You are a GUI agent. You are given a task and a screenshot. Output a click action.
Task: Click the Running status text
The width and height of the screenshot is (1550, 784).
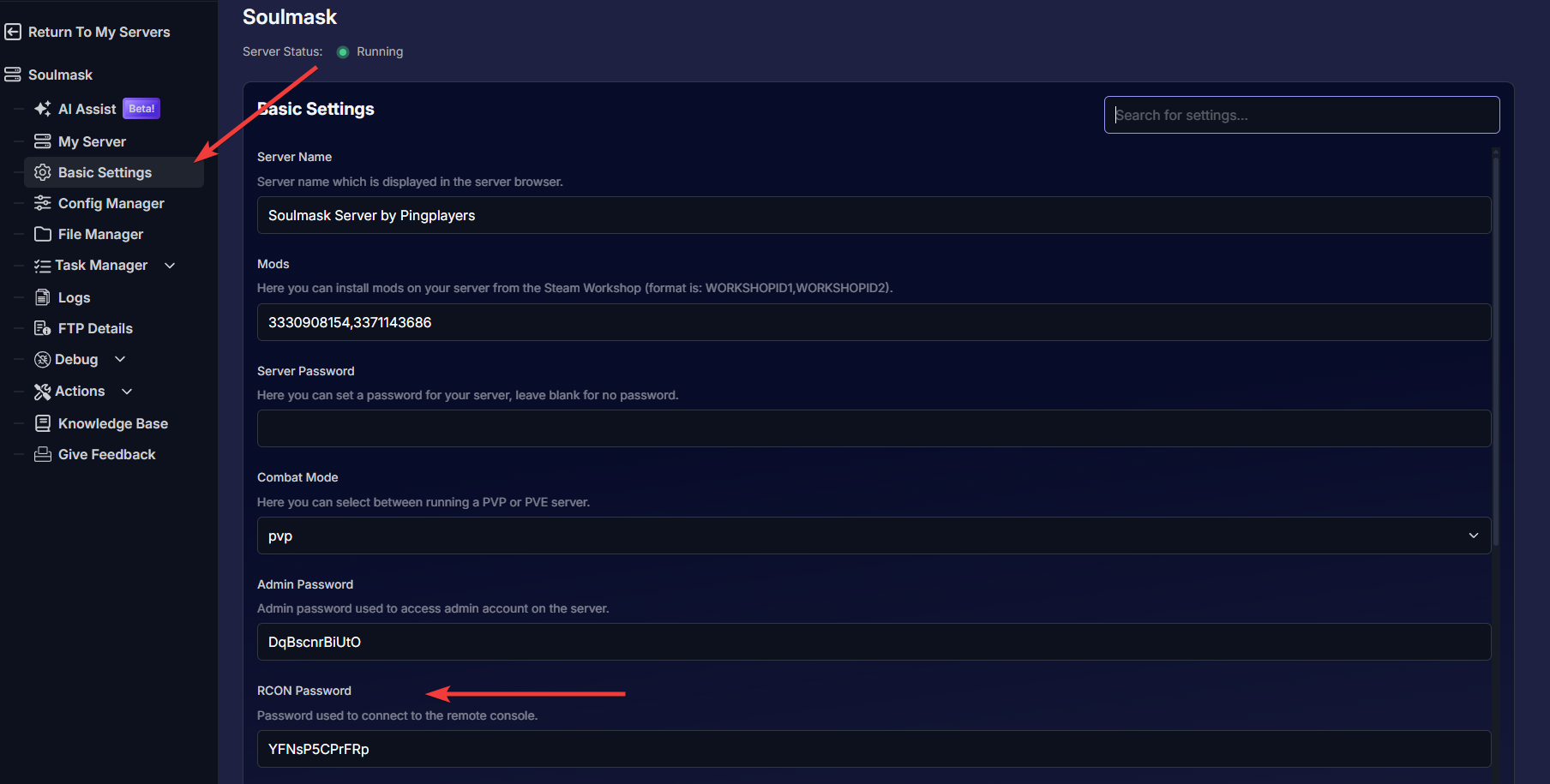coord(380,51)
